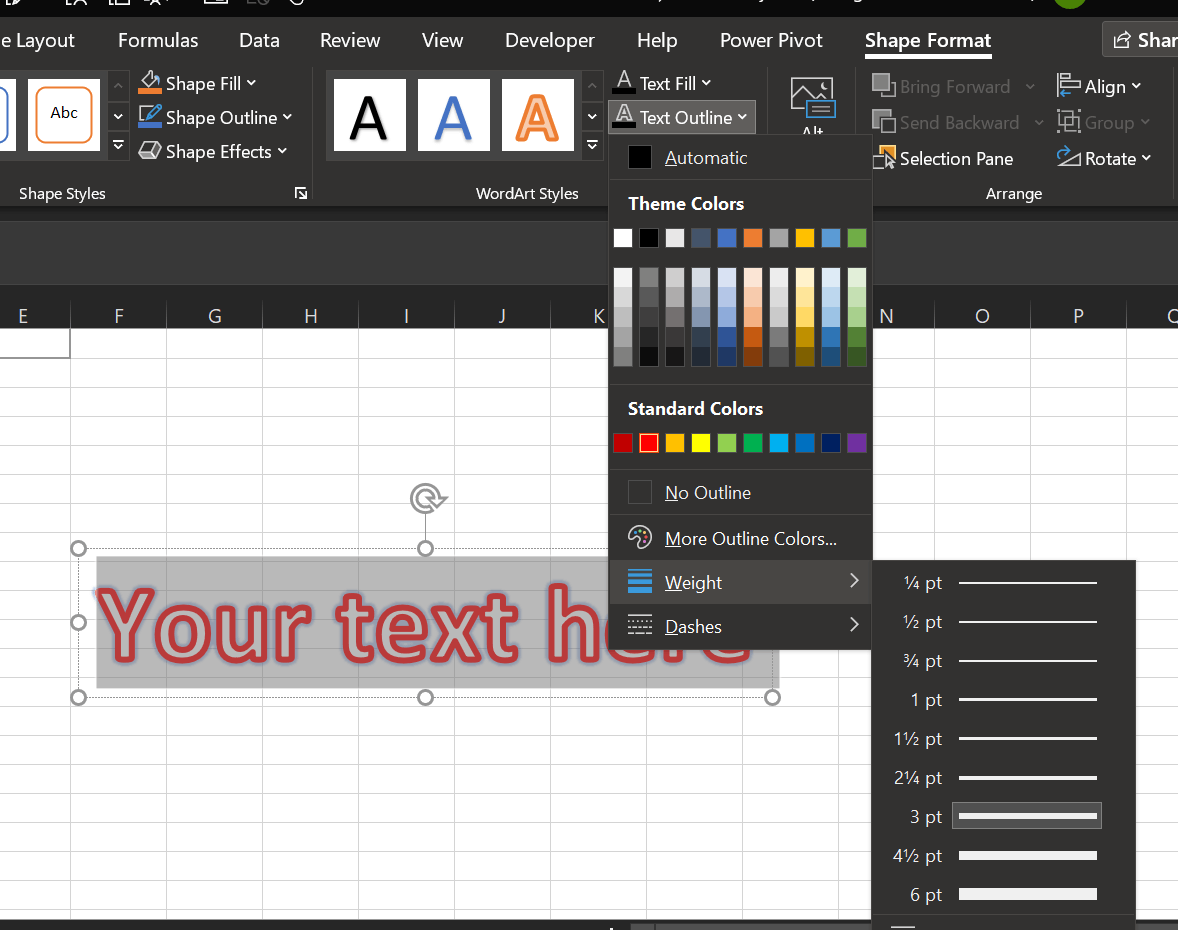The height and width of the screenshot is (930, 1178).
Task: Pick the dark red standard color
Action: tap(623, 442)
